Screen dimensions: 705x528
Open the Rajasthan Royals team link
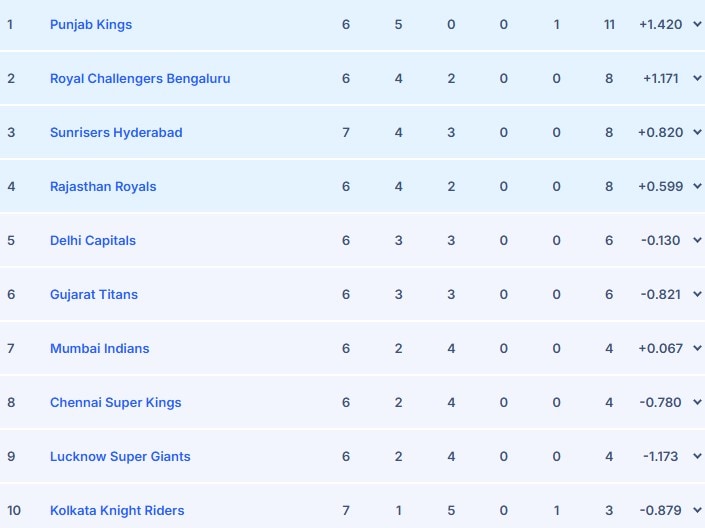(x=103, y=186)
